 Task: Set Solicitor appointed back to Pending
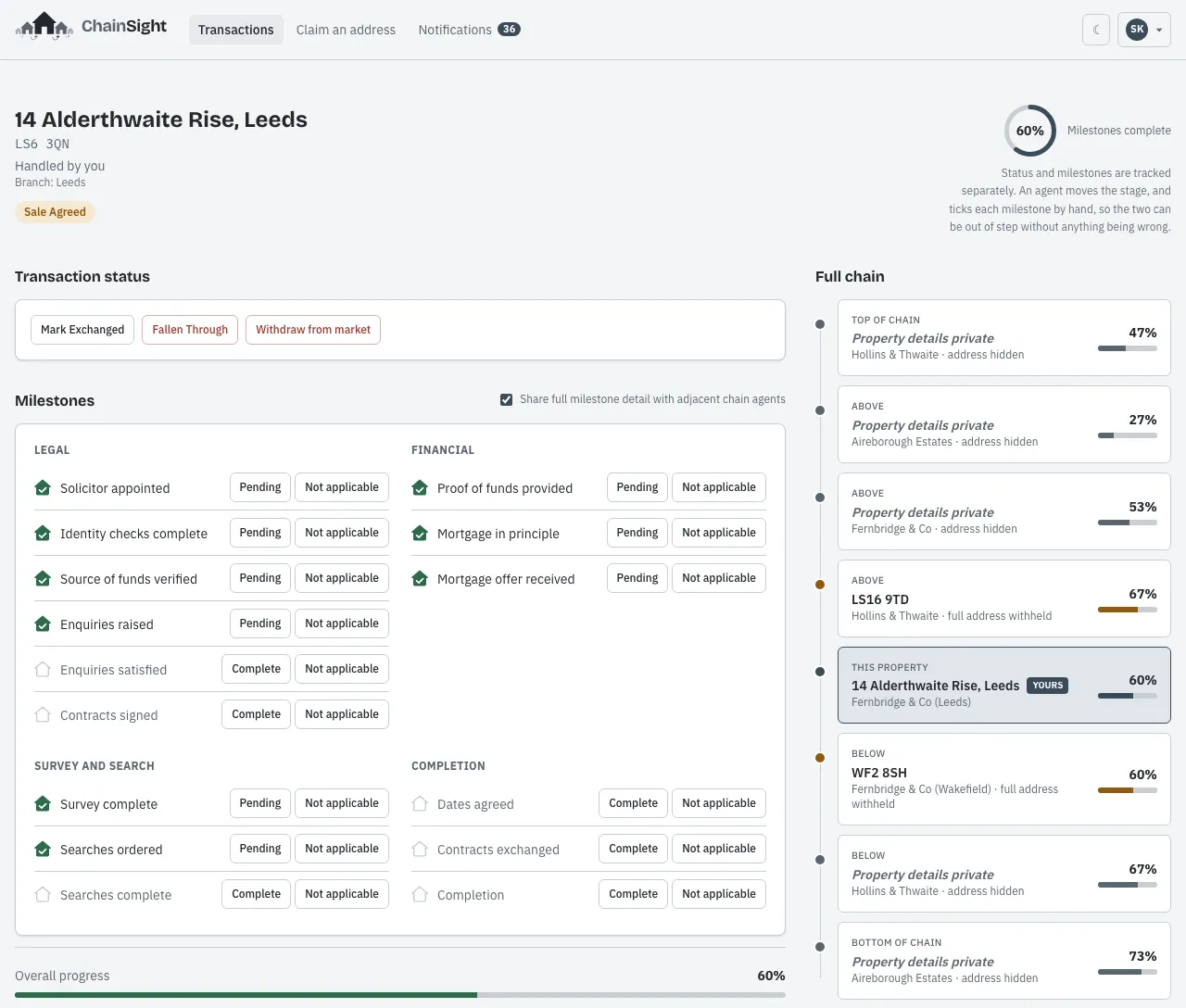pyautogui.click(x=260, y=487)
